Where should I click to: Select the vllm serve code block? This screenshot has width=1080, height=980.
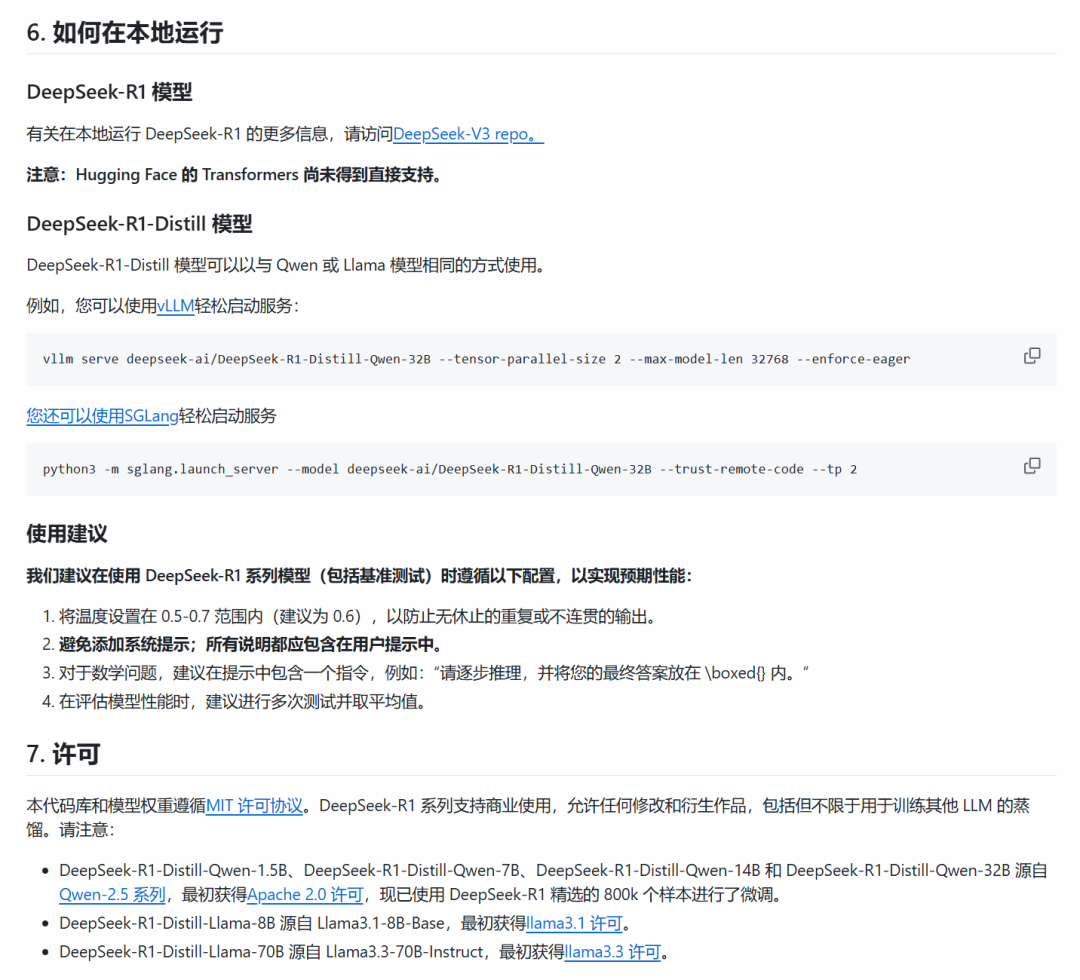pyautogui.click(x=475, y=358)
